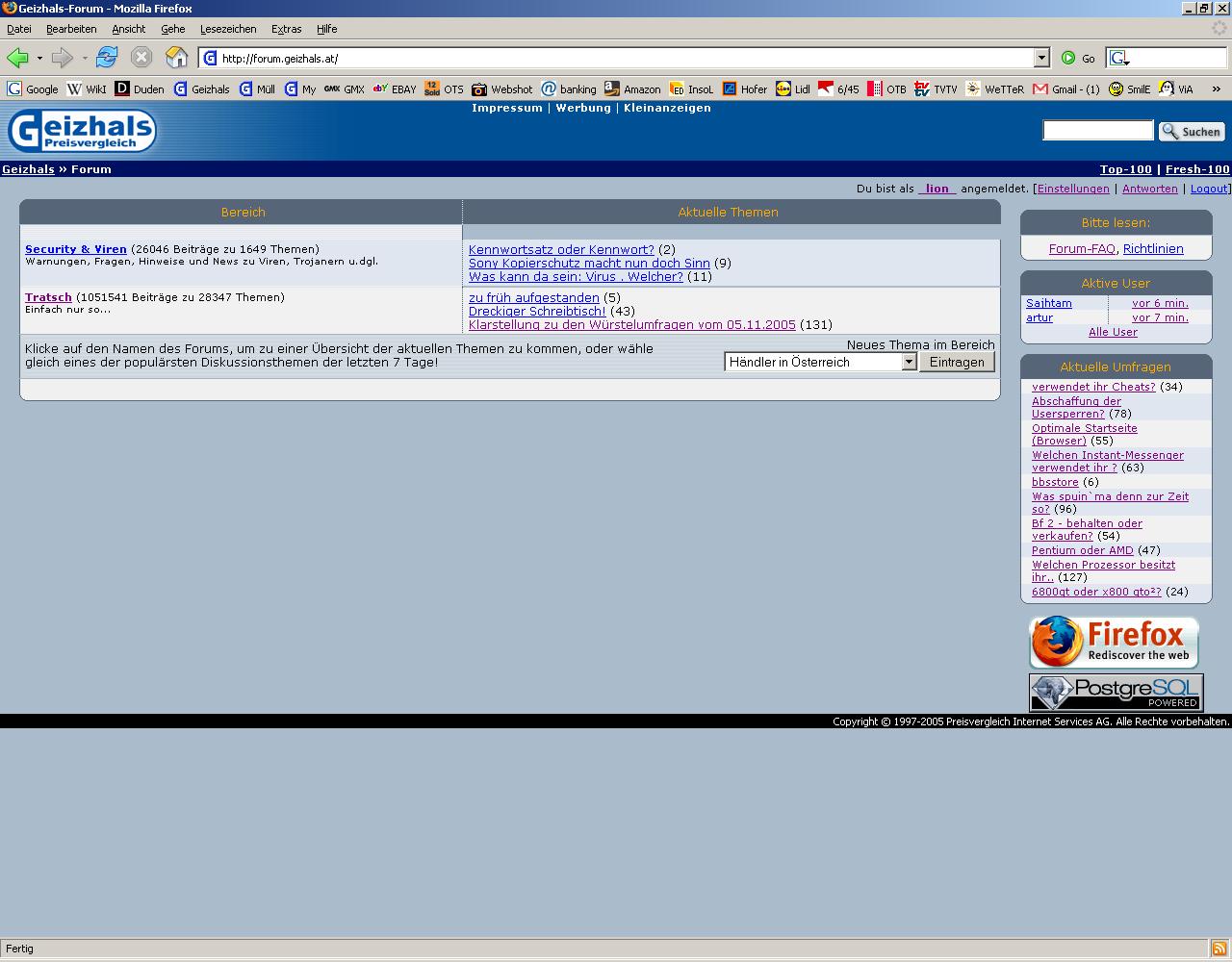
Task: Open the Datei menu
Action: (x=19, y=29)
